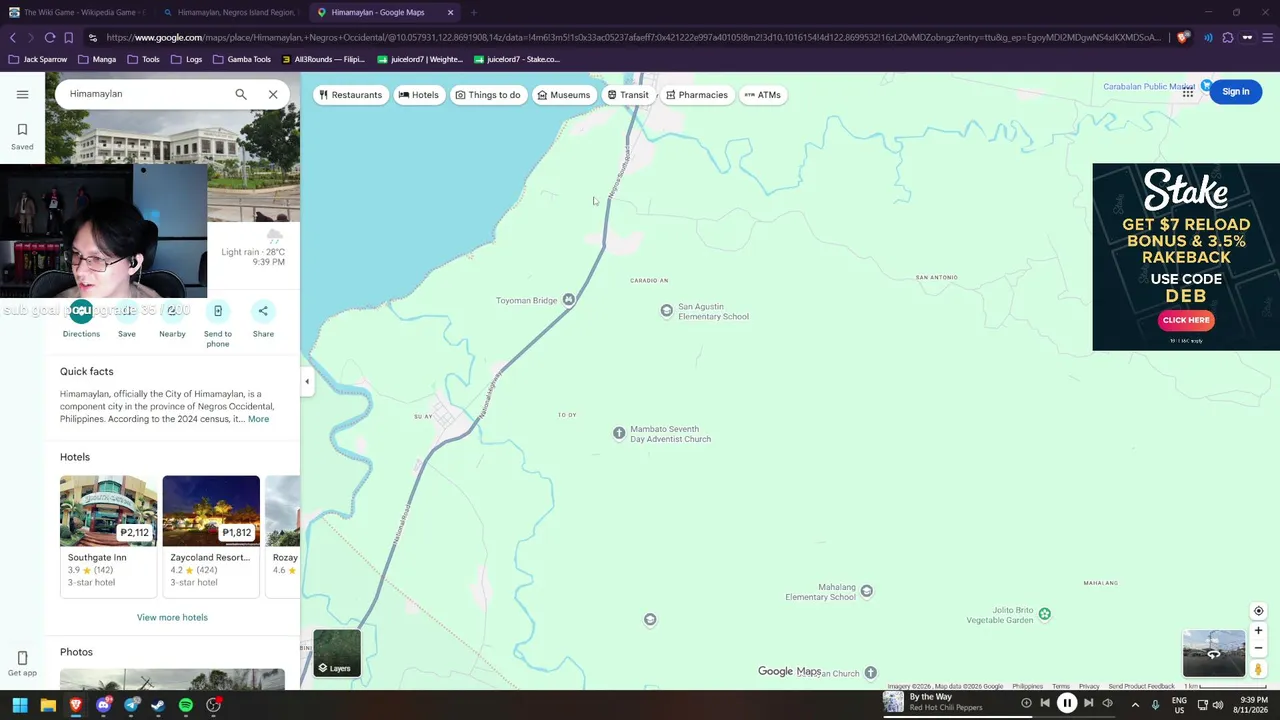1280x720 pixels.
Task: Show your location on map
Action: [1258, 611]
